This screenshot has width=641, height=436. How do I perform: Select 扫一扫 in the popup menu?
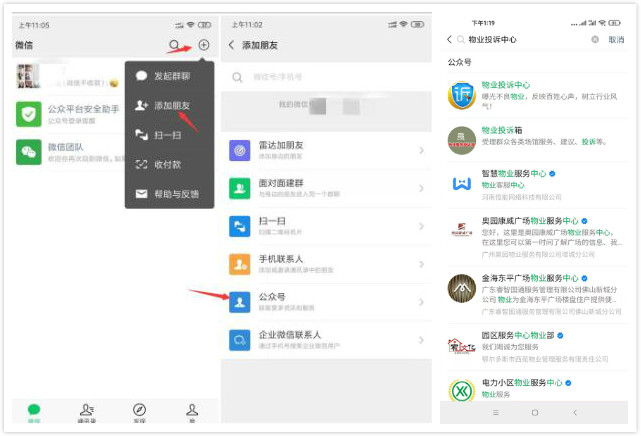click(x=169, y=135)
